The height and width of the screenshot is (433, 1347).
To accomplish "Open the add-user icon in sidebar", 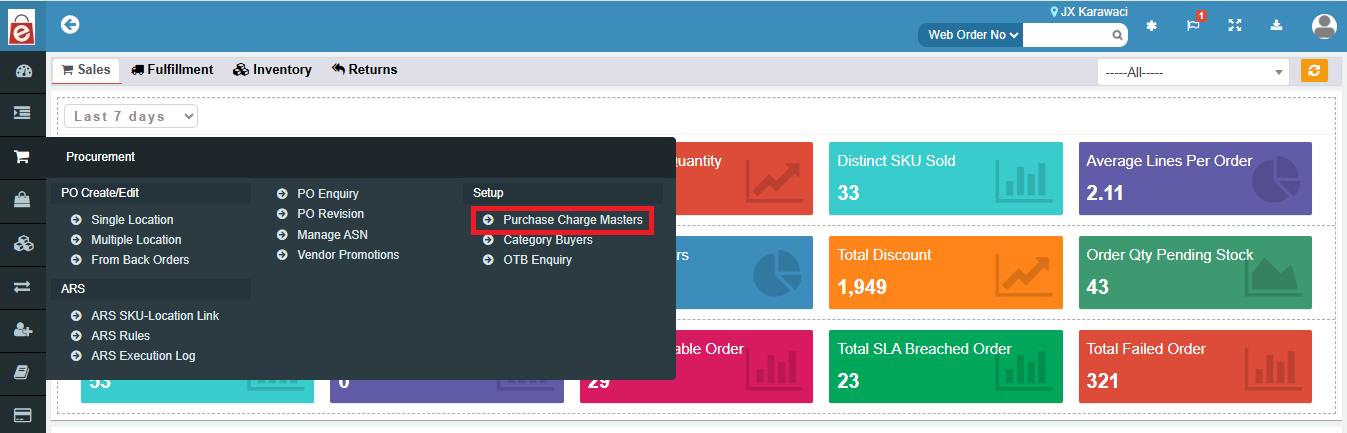I will click(x=22, y=329).
